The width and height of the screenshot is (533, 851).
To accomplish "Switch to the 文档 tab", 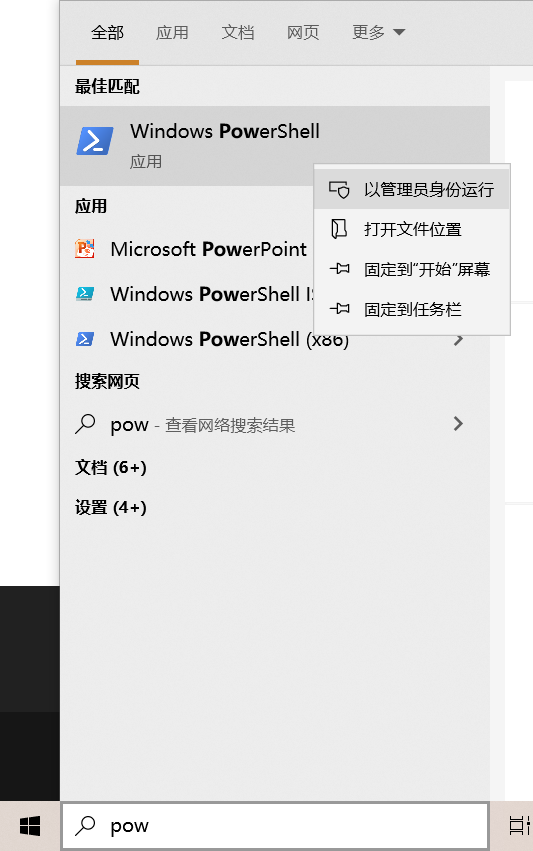I will 238,33.
